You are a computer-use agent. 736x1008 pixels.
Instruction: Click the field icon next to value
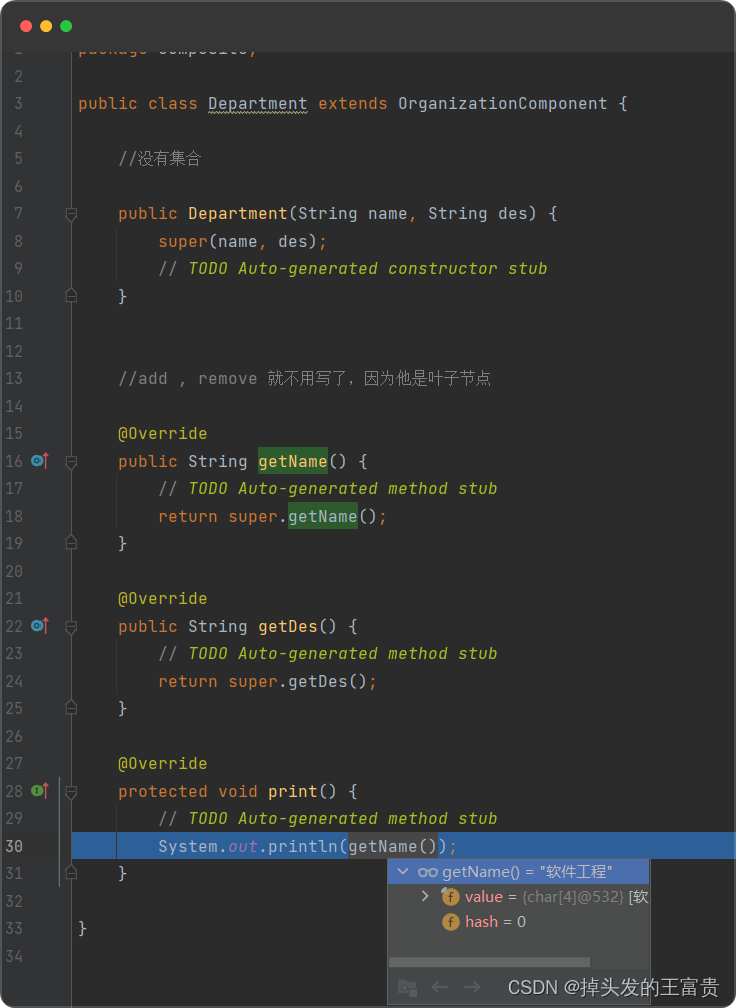coord(451,897)
